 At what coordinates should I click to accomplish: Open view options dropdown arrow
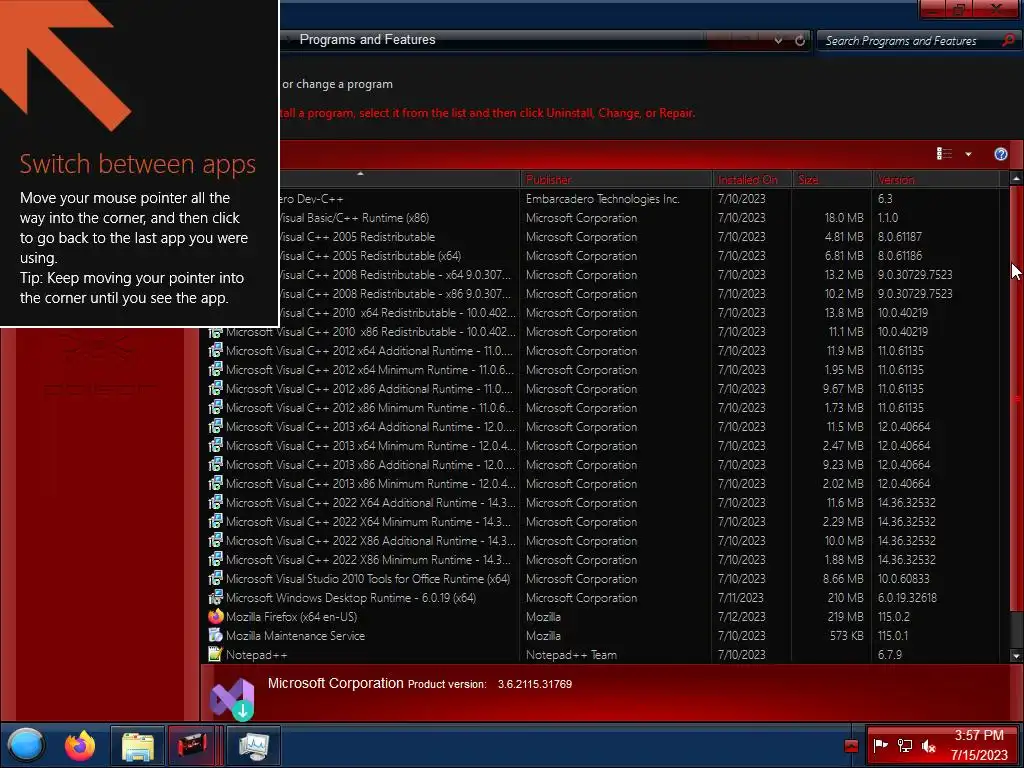pos(968,154)
